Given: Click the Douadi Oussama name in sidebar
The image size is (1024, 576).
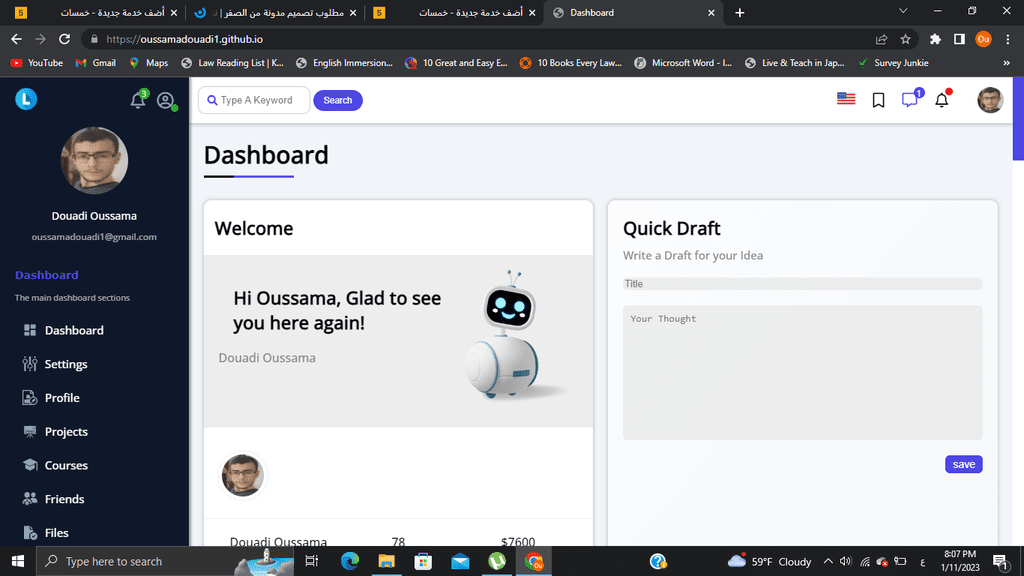Looking at the screenshot, I should point(94,216).
